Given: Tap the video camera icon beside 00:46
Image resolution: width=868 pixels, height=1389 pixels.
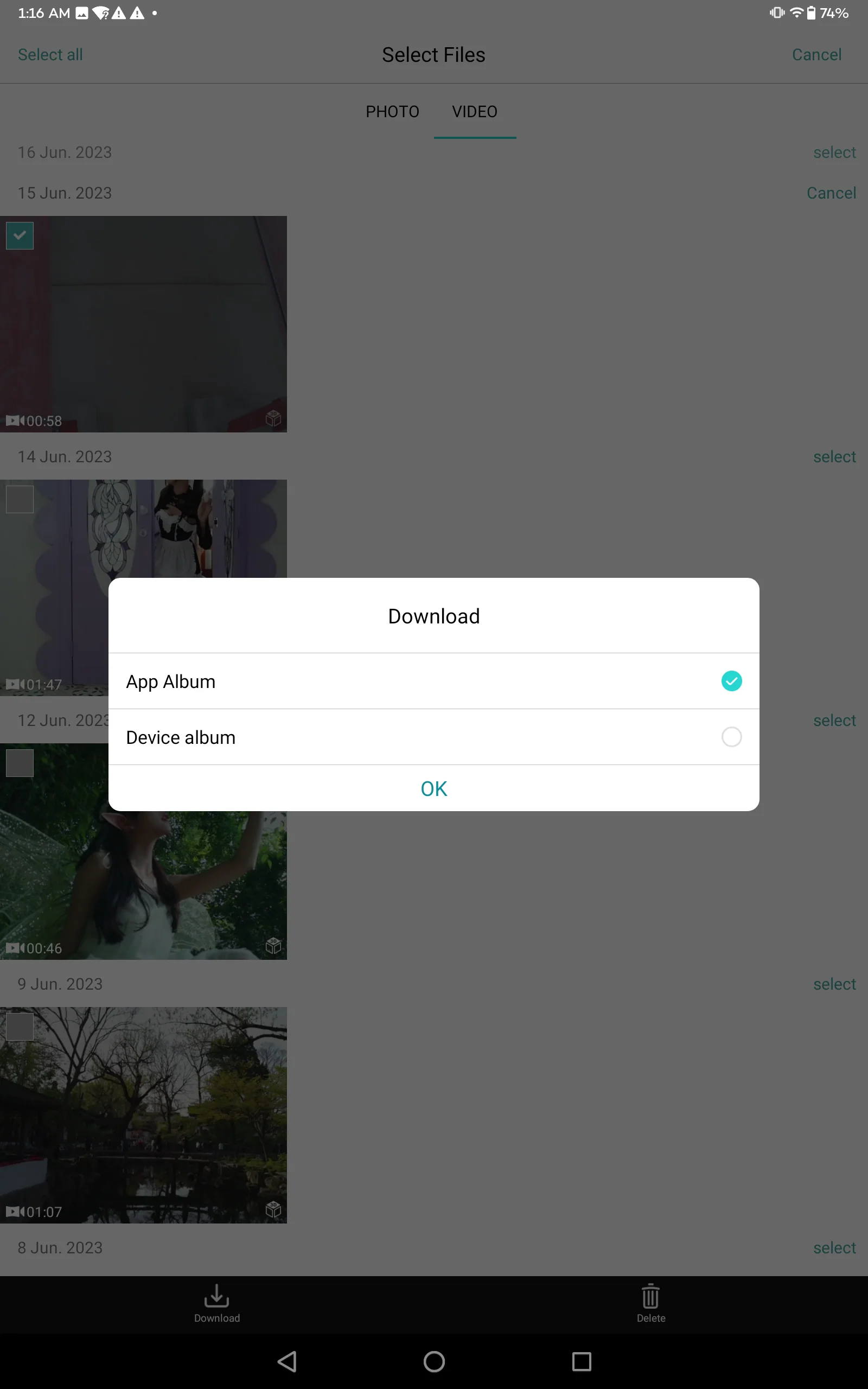Looking at the screenshot, I should coord(15,948).
